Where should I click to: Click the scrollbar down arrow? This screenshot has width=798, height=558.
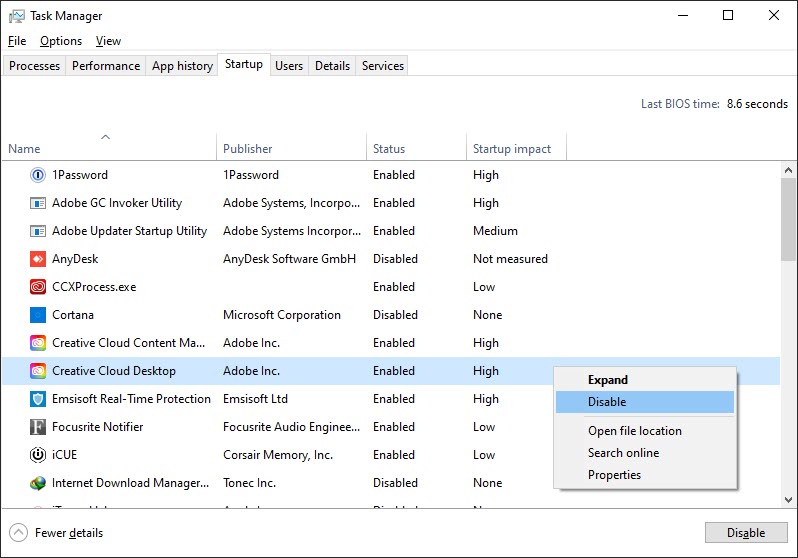[788, 500]
